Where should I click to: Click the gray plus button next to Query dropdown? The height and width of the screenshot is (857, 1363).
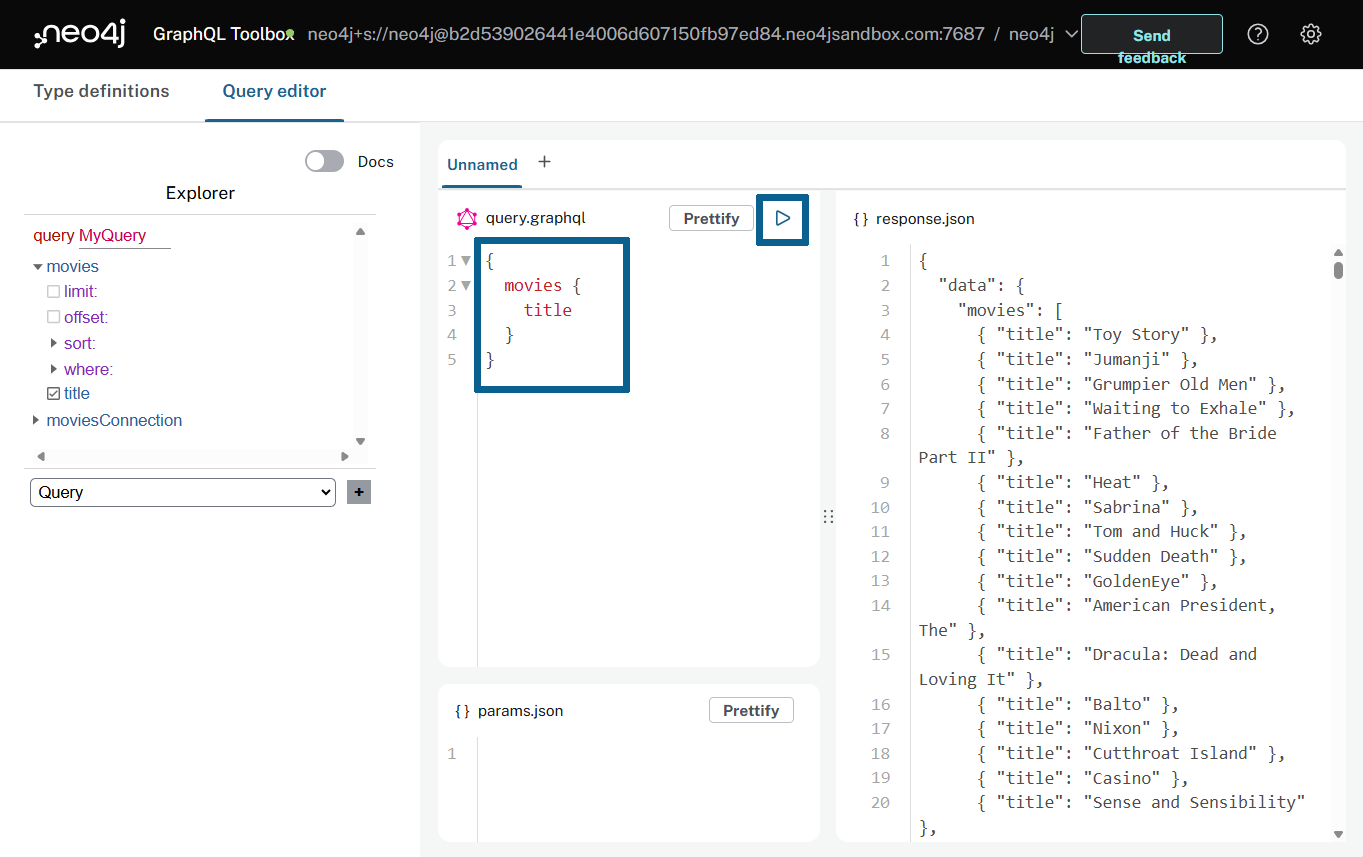click(358, 492)
